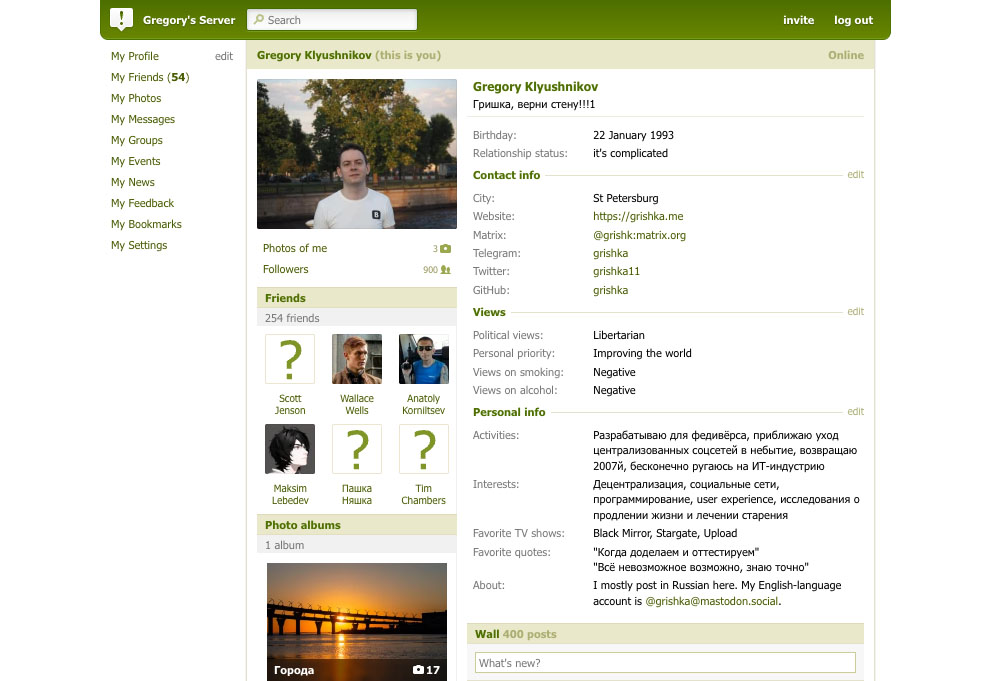991x681 pixels.
Task: Click the camera icon beside Photos of me
Action: click(446, 248)
